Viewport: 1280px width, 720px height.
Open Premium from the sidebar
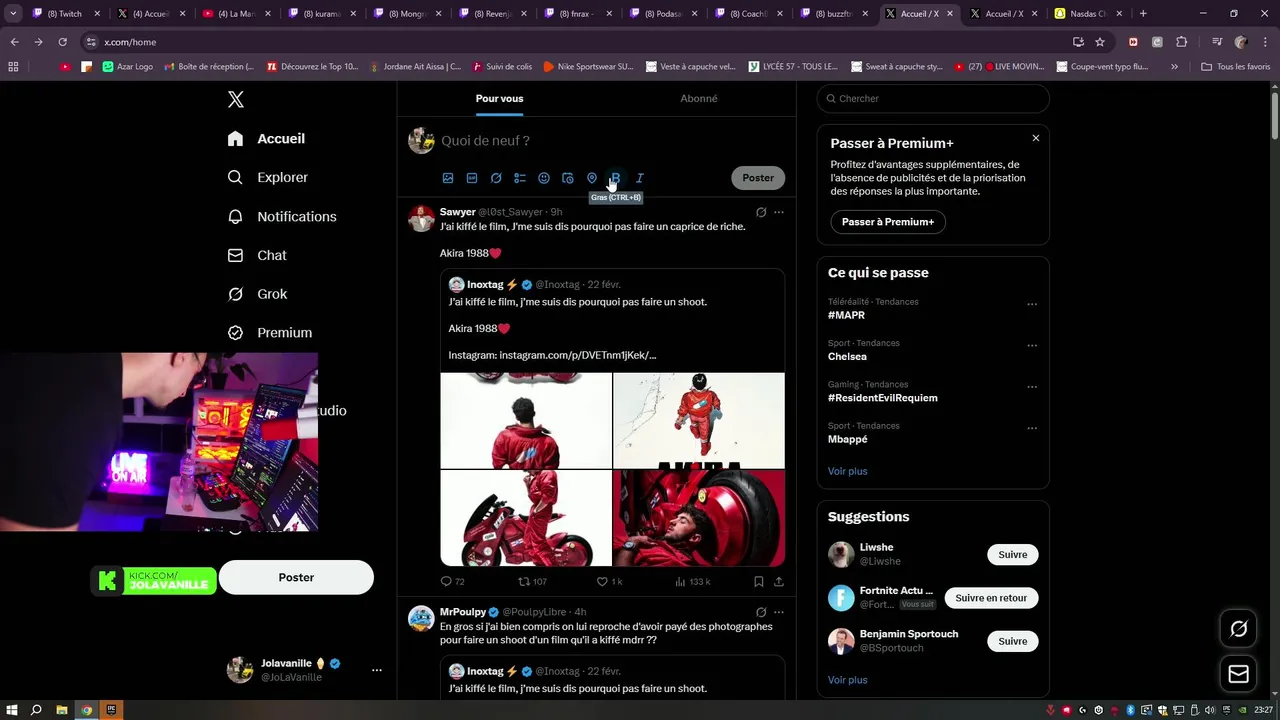(x=270, y=333)
